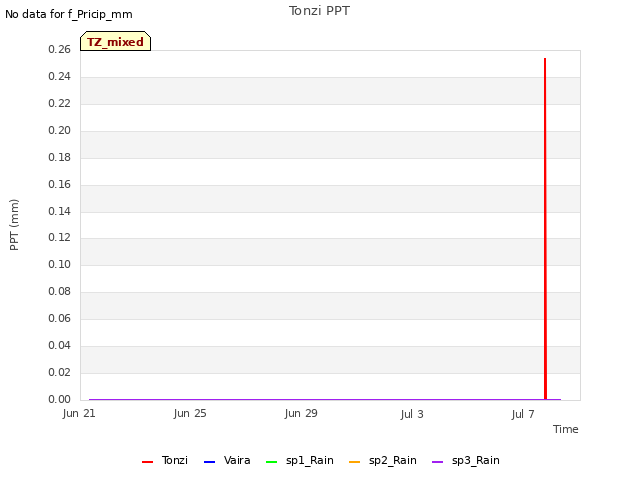Click the 0.06 y-axis tick label

coord(60,318)
